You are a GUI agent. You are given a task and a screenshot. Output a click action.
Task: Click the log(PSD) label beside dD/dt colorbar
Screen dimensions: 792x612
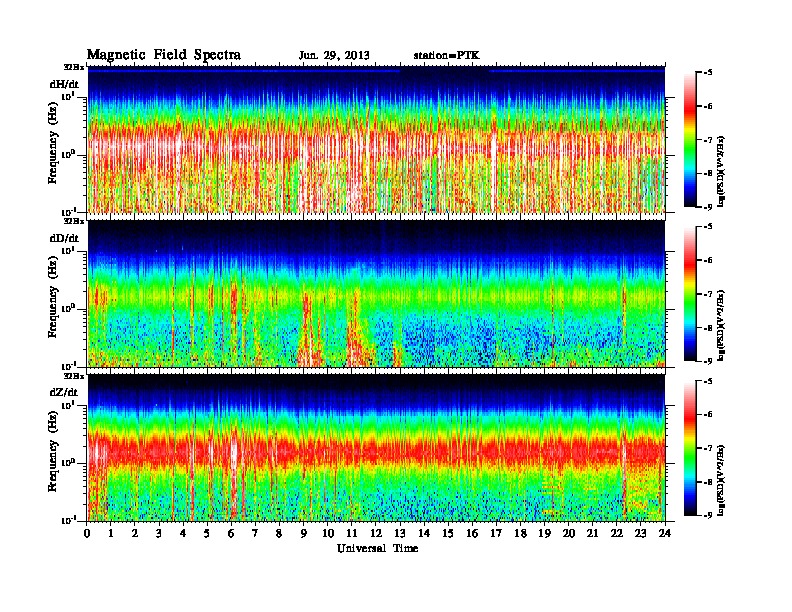[722, 325]
